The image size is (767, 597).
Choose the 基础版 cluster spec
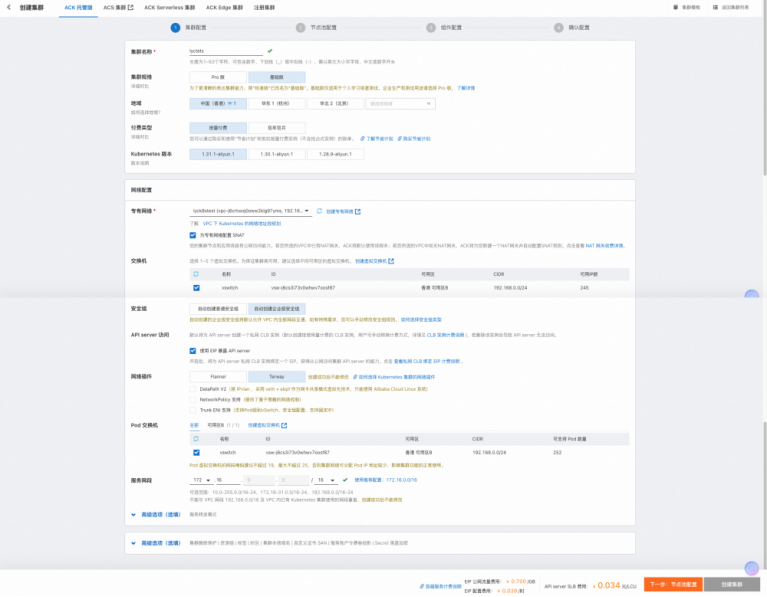277,77
